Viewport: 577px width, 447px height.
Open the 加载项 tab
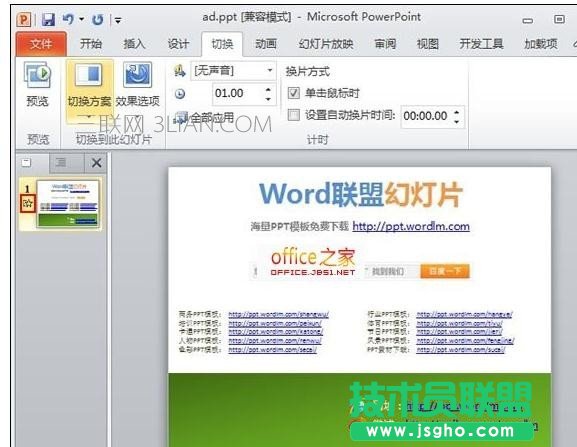point(541,44)
